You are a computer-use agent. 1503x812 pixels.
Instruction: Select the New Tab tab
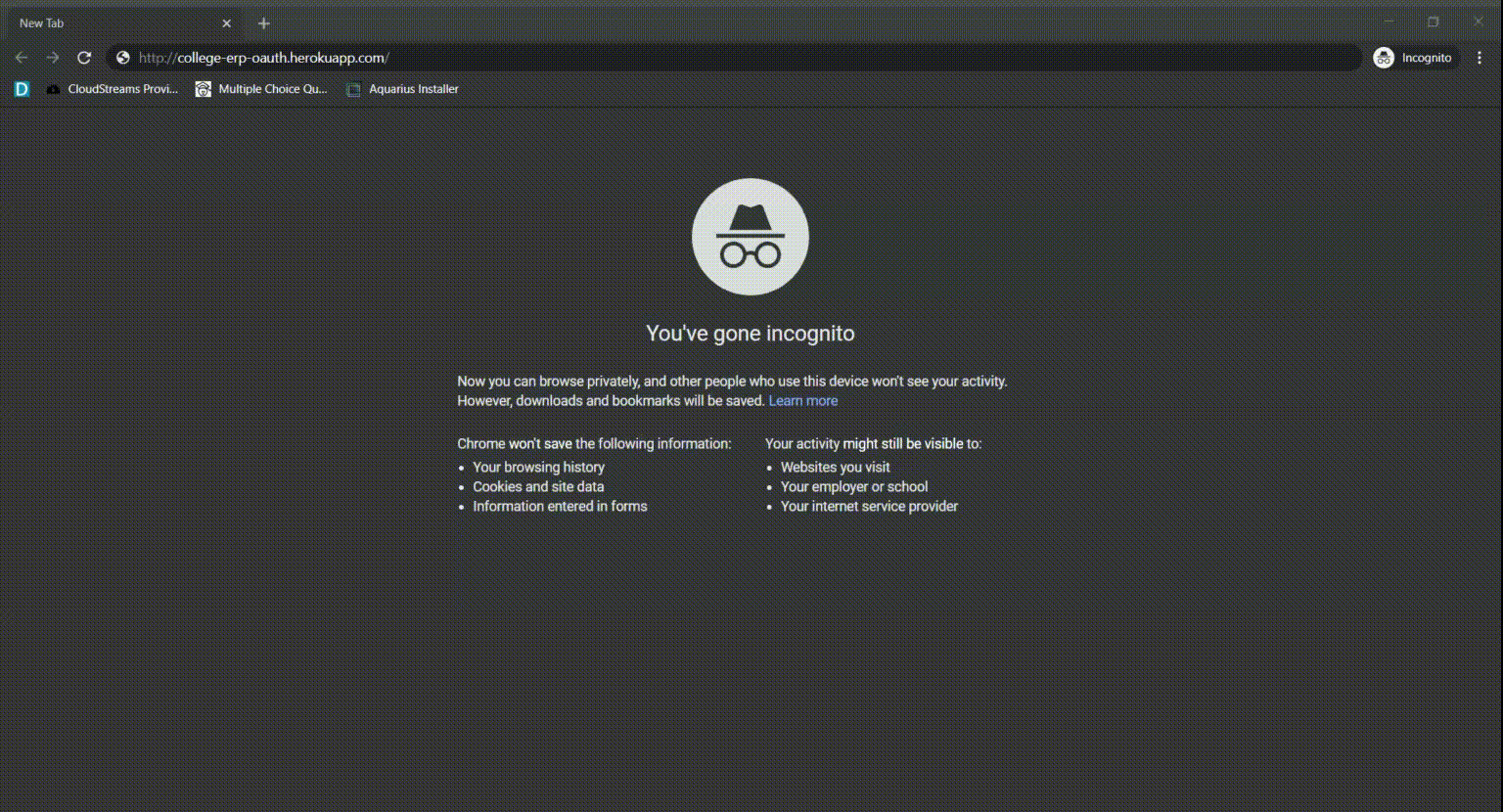(x=122, y=23)
